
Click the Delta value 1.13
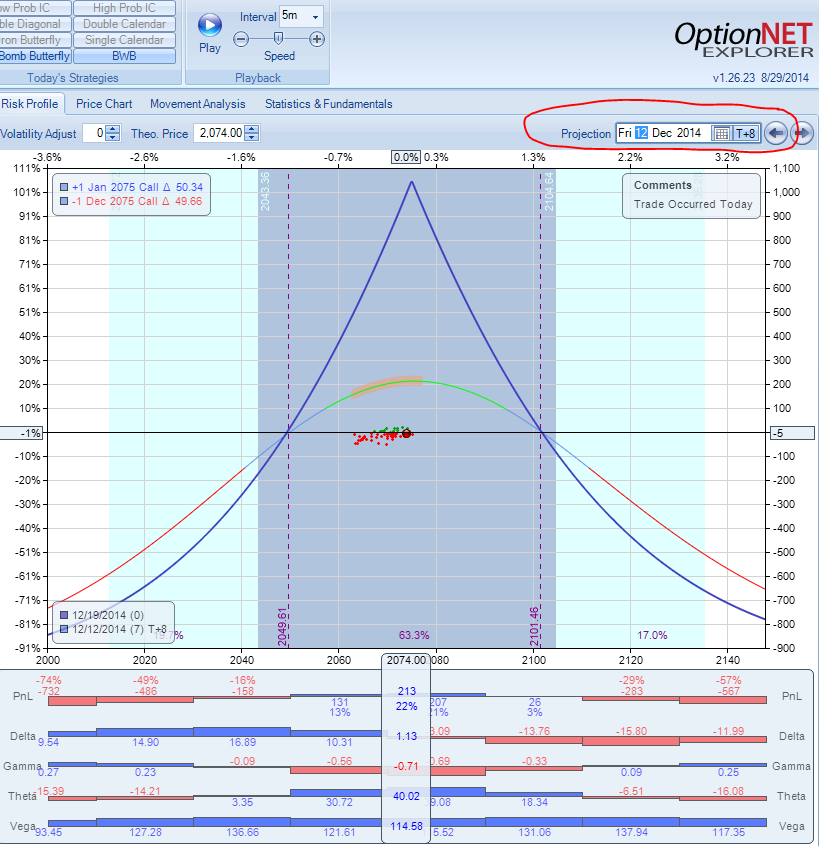pyautogui.click(x=407, y=736)
